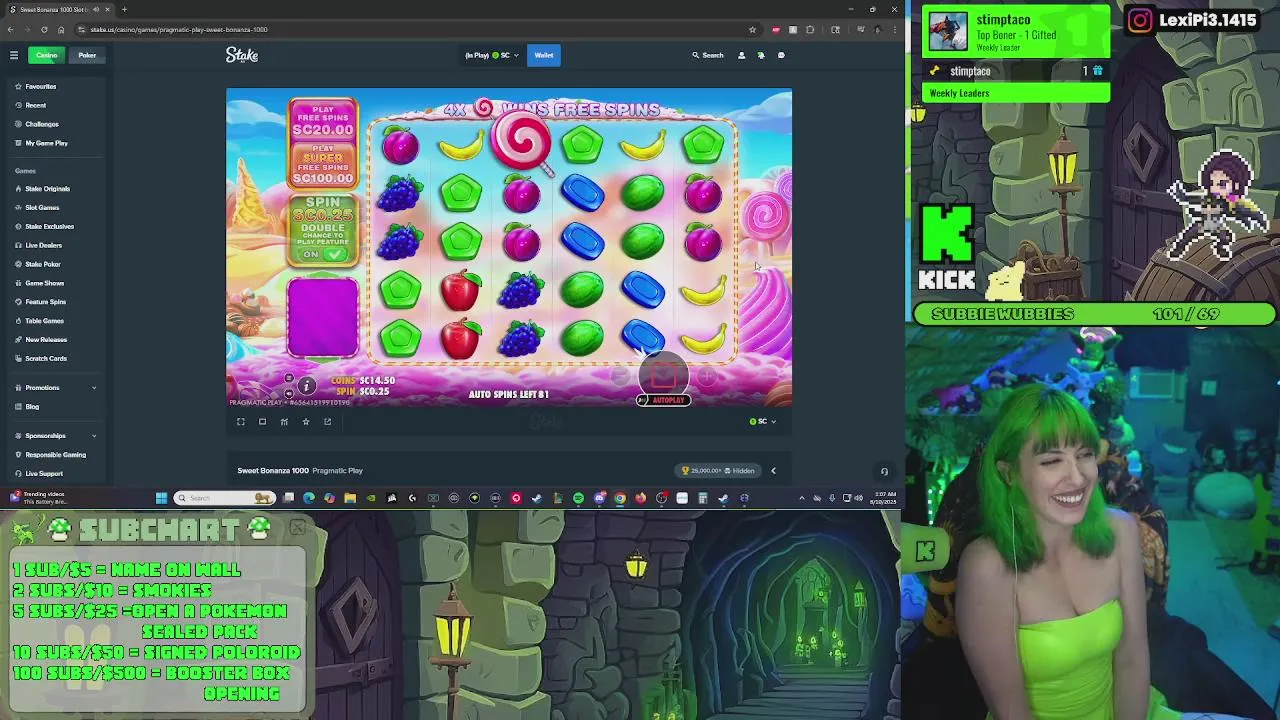Open Scratch Cards category

(x=46, y=358)
